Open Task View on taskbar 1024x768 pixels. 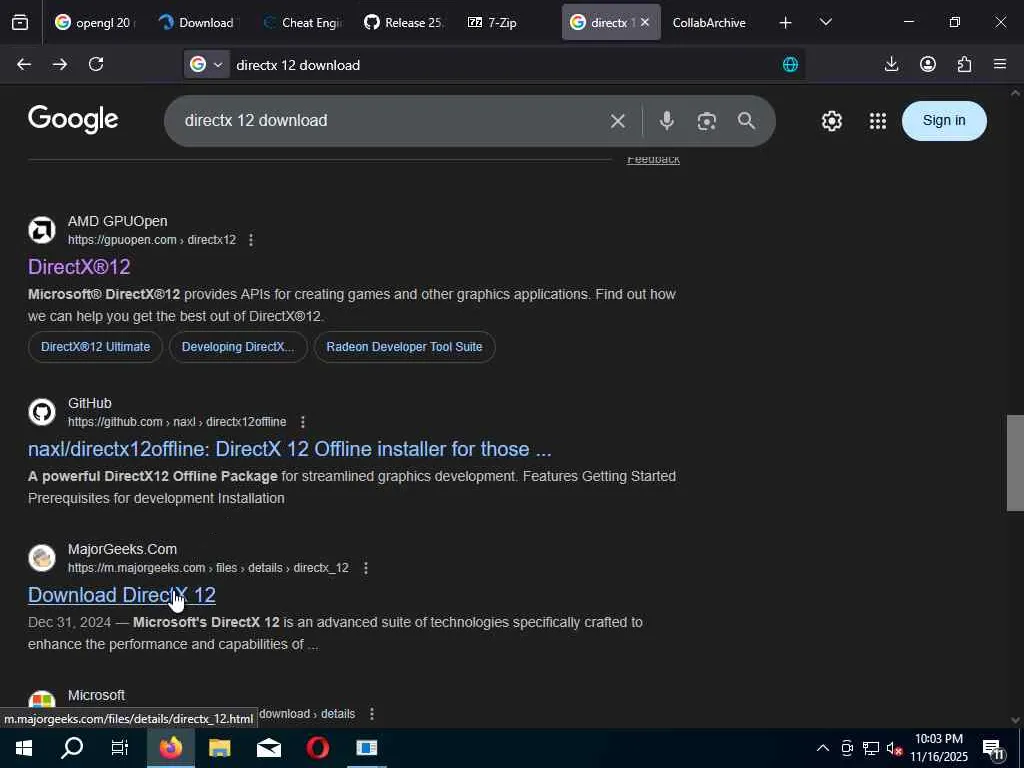tap(120, 748)
